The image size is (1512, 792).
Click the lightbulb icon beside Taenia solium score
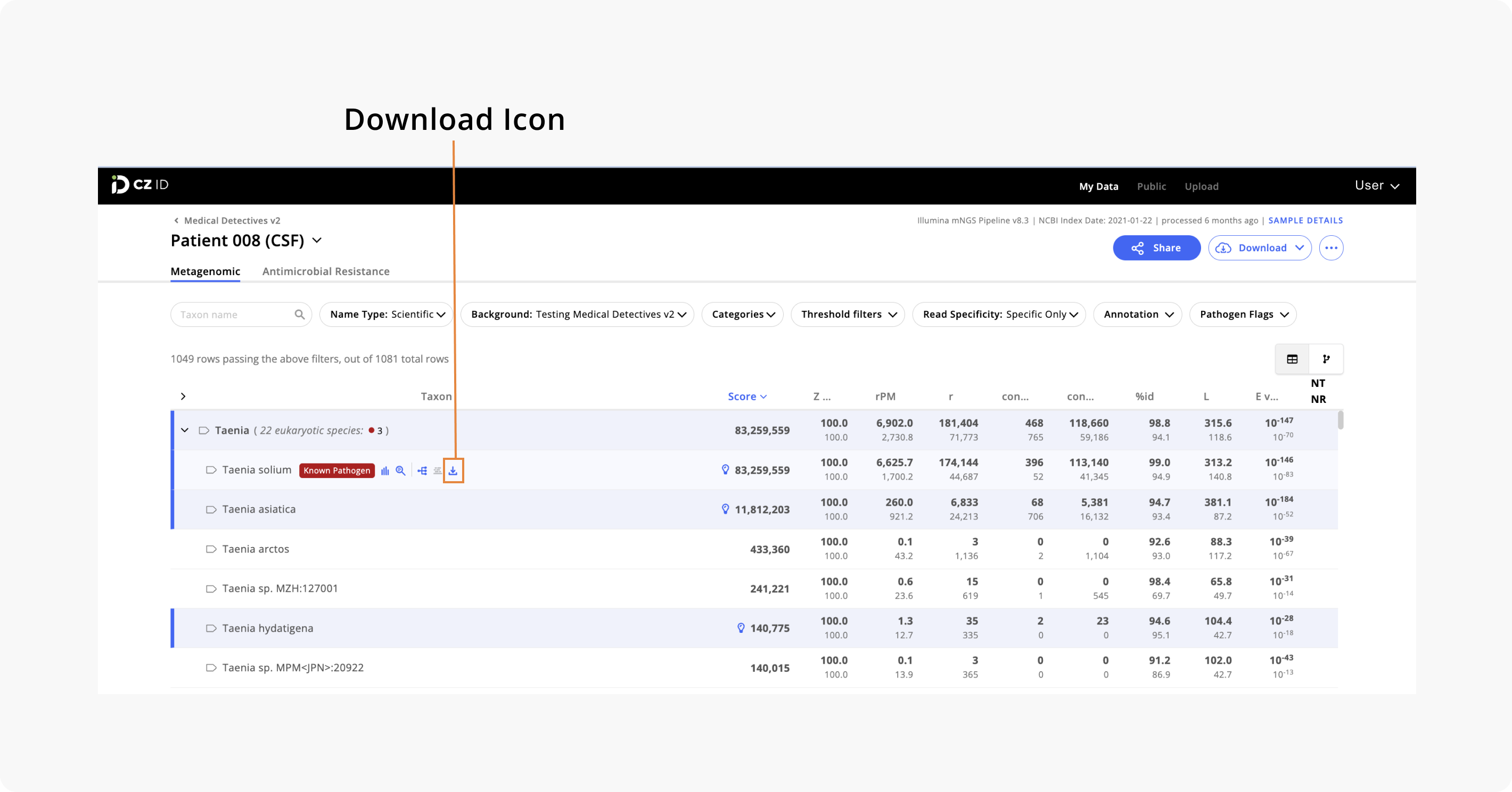(725, 469)
